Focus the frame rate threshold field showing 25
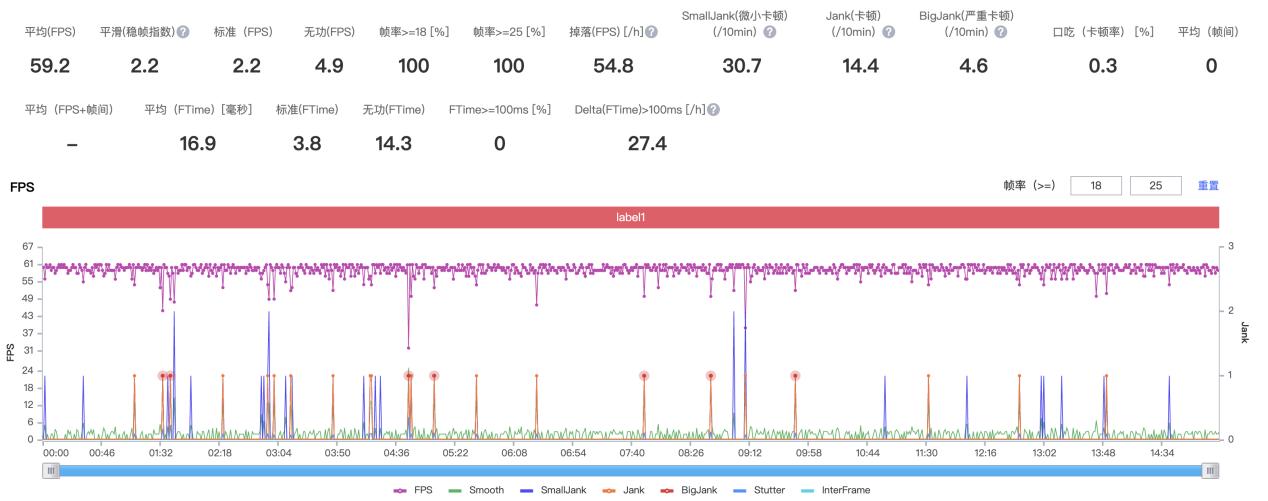The width and height of the screenshot is (1268, 501). click(1155, 186)
